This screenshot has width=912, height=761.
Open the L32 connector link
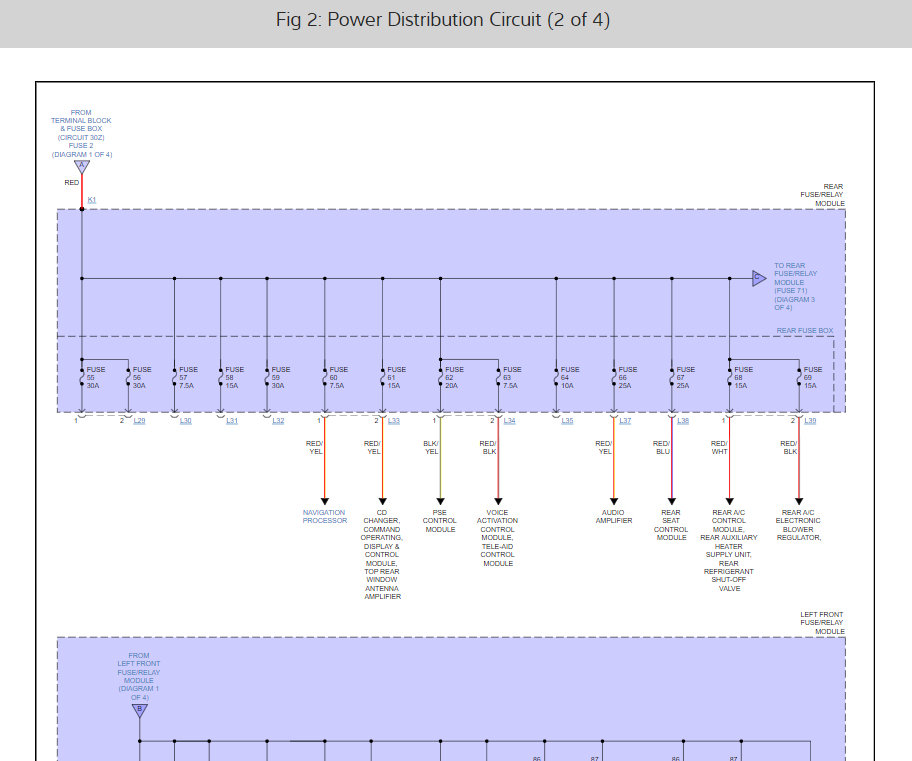(x=278, y=420)
